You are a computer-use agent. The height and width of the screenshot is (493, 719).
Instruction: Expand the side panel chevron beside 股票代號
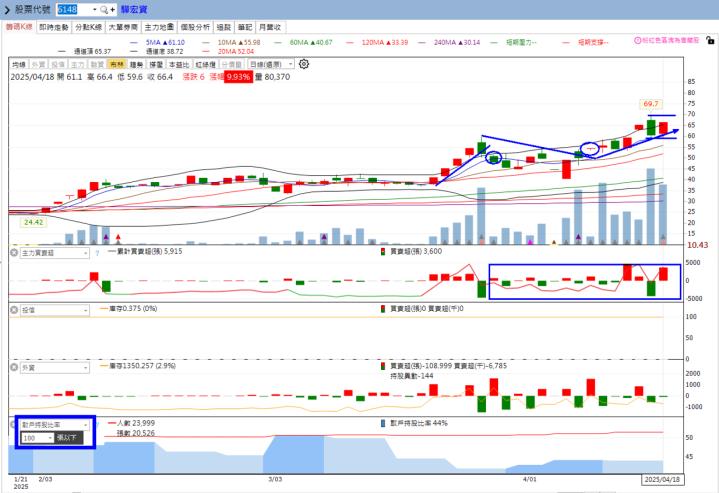(x=7, y=10)
